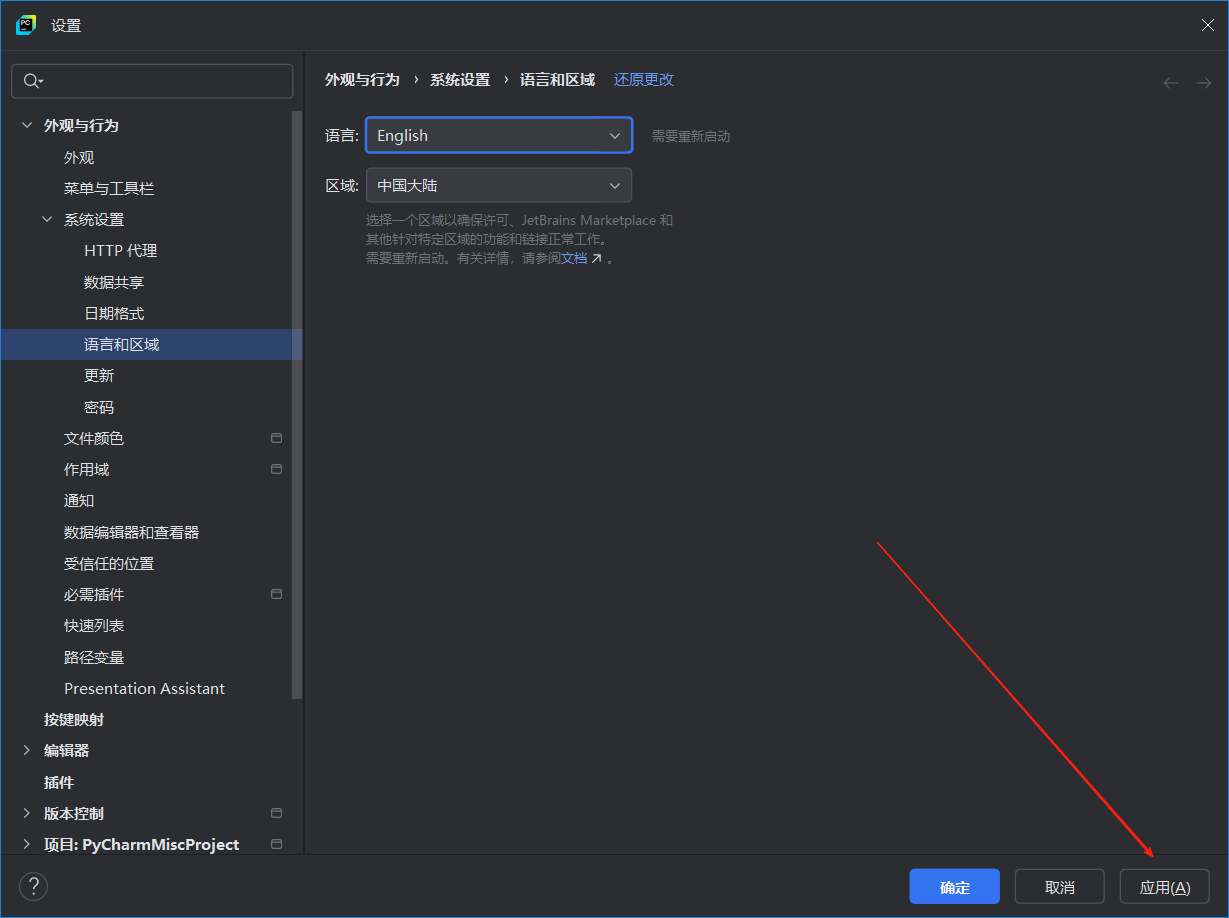Image resolution: width=1229 pixels, height=918 pixels.
Task: Select 更新 in the tree
Action: click(99, 375)
